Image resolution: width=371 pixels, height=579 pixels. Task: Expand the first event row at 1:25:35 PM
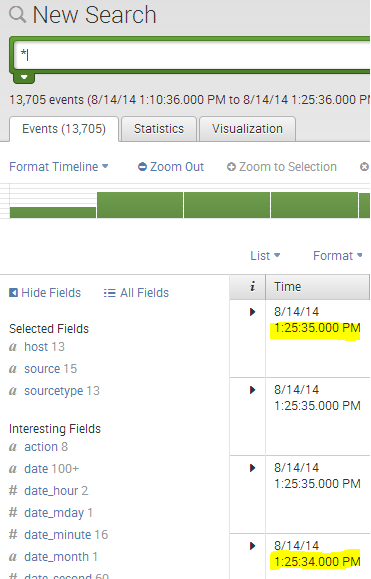point(253,312)
